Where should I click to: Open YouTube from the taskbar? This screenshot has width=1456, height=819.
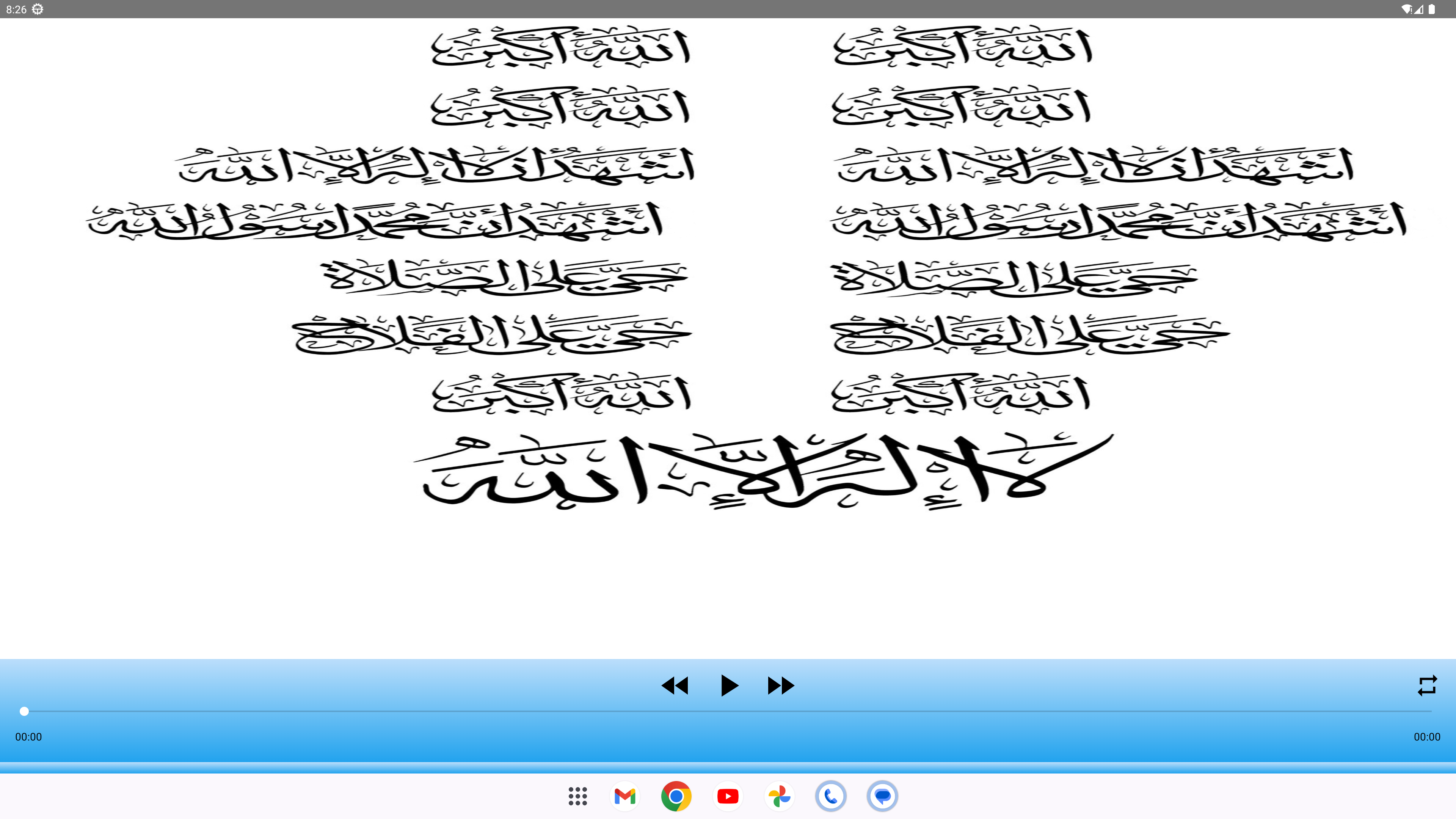(x=728, y=796)
